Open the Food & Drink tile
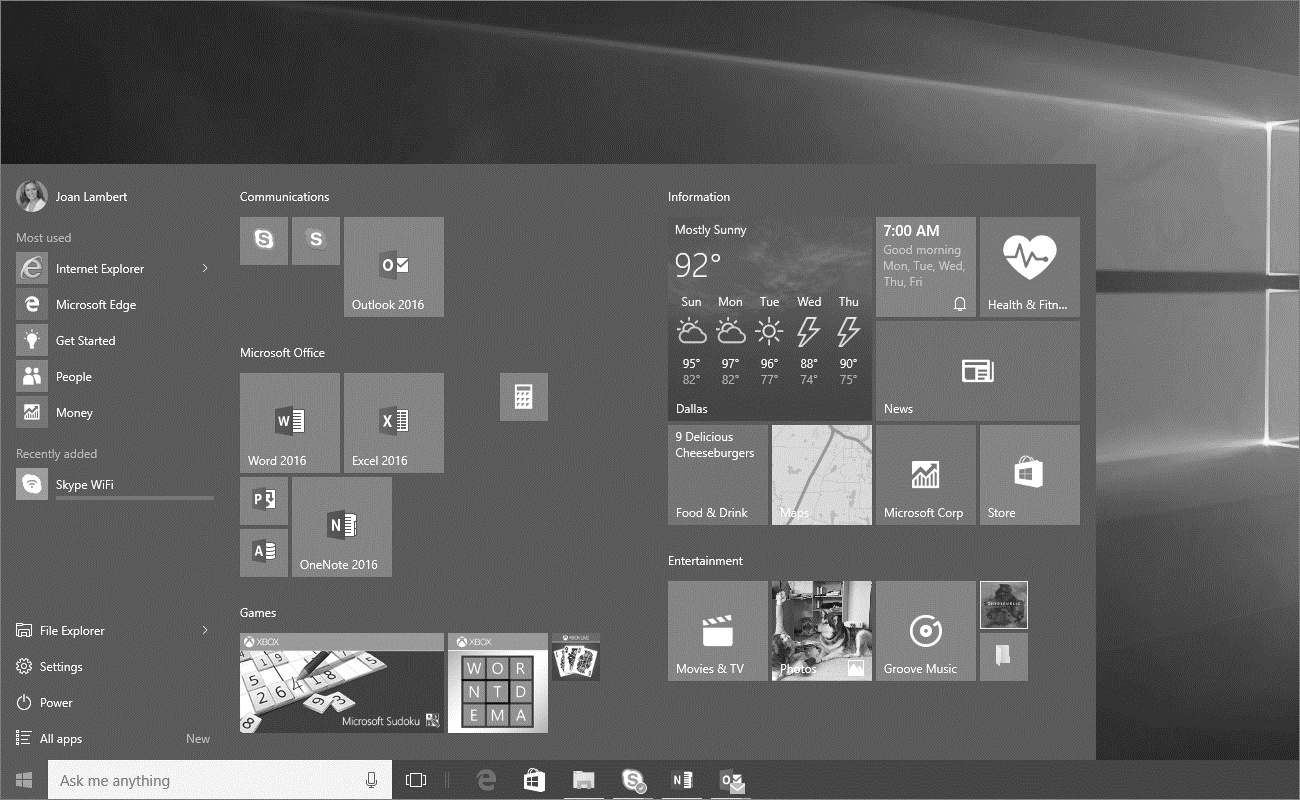This screenshot has width=1300, height=800. point(718,475)
